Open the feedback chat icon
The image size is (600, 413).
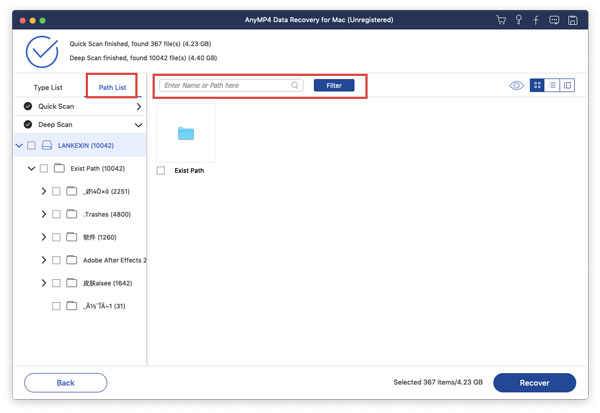(554, 20)
